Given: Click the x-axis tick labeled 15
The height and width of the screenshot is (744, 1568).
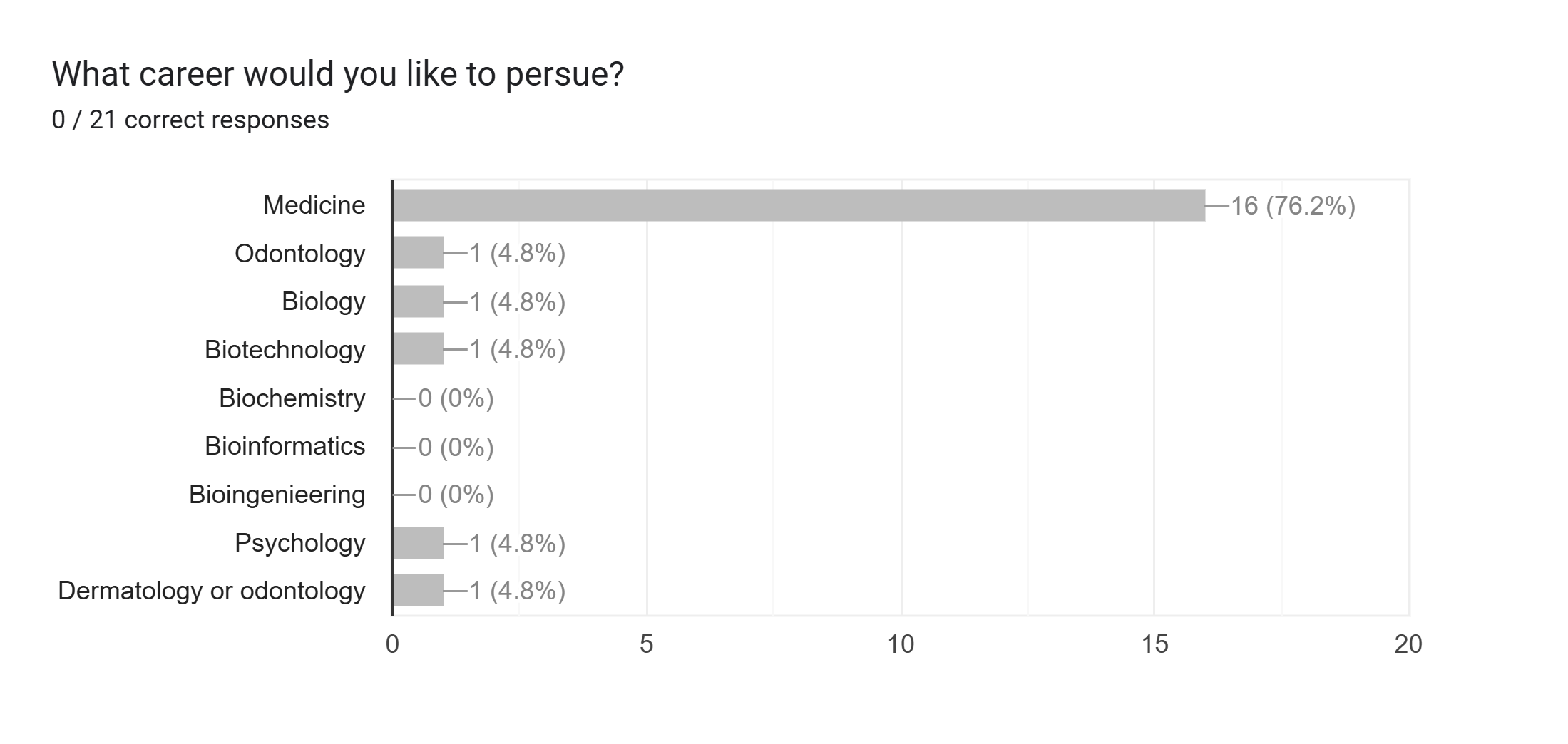Looking at the screenshot, I should 1154,644.
